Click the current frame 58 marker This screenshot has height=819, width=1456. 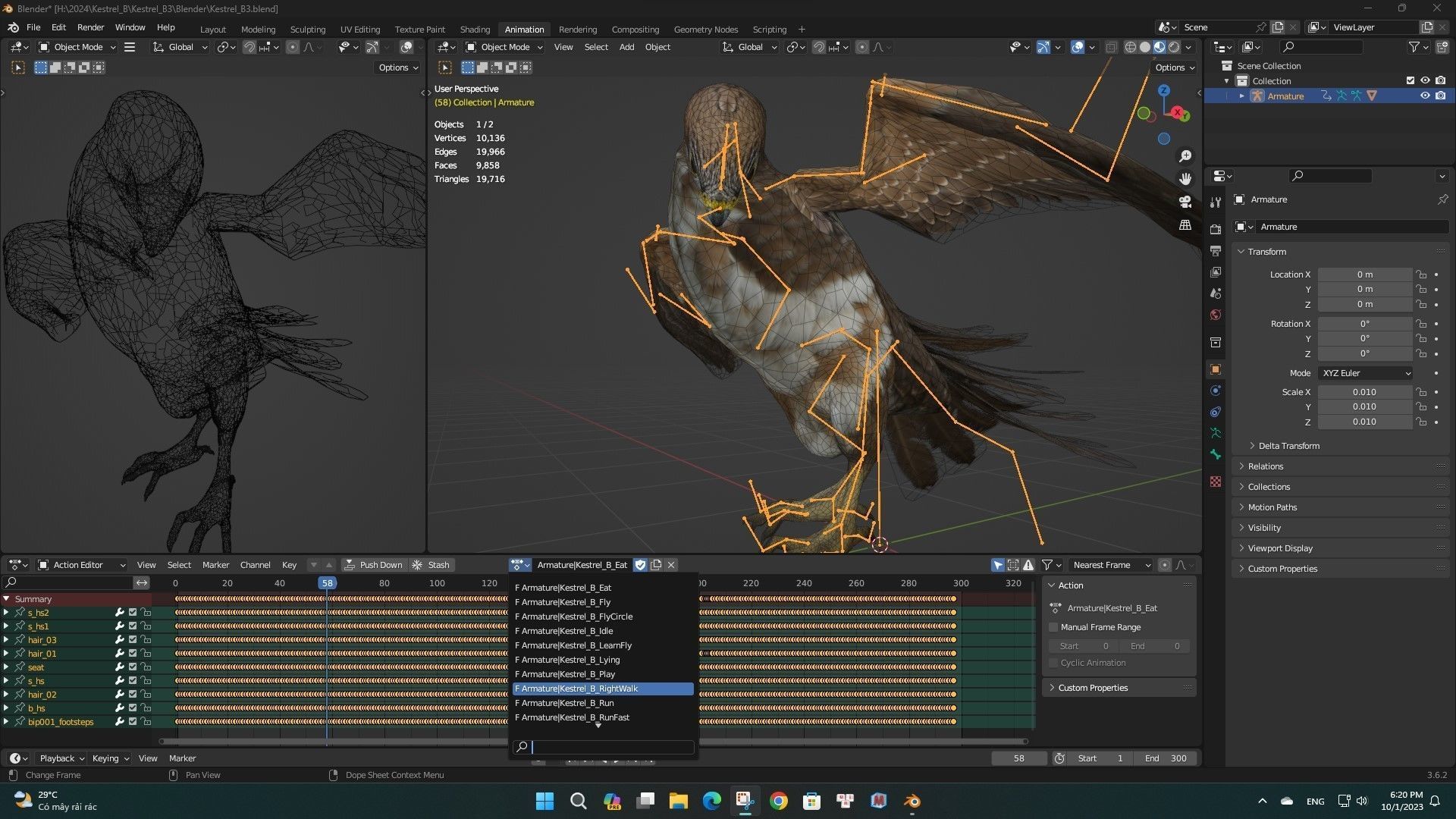[327, 583]
